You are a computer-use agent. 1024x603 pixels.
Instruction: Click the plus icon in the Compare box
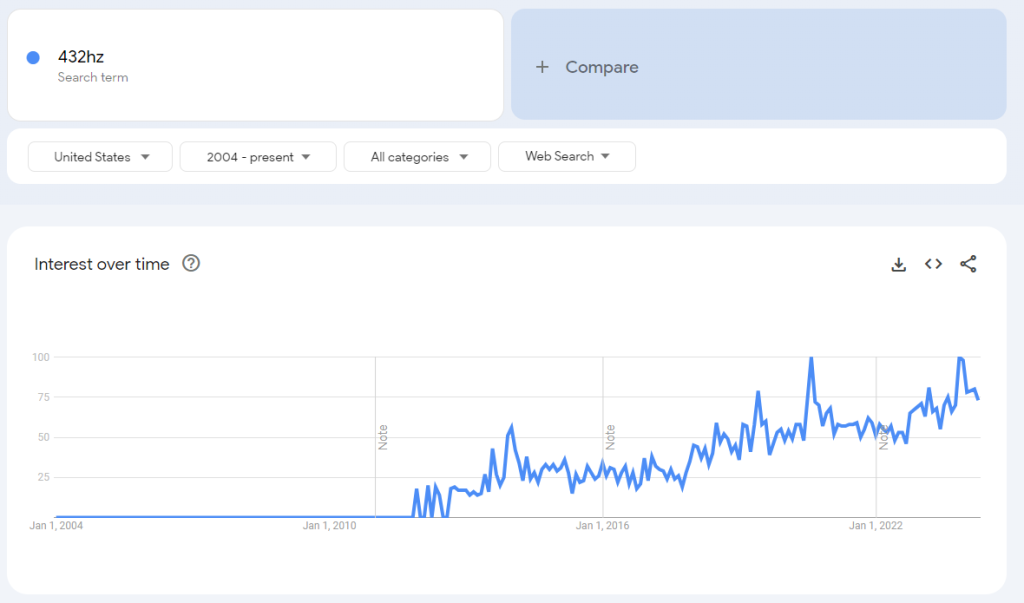(x=542, y=67)
